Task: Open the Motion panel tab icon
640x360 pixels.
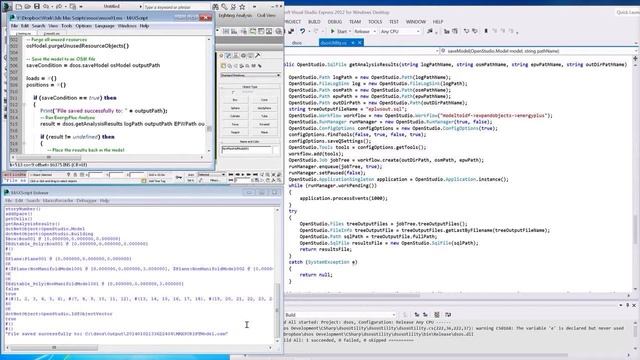Action: click(x=243, y=56)
